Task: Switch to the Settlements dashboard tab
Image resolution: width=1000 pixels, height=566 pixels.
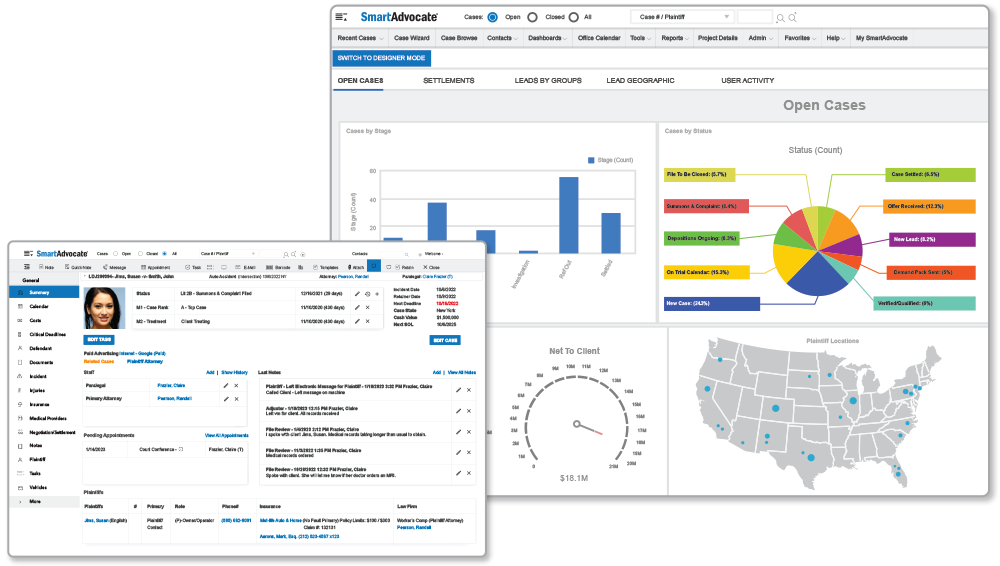Action: 448,80
